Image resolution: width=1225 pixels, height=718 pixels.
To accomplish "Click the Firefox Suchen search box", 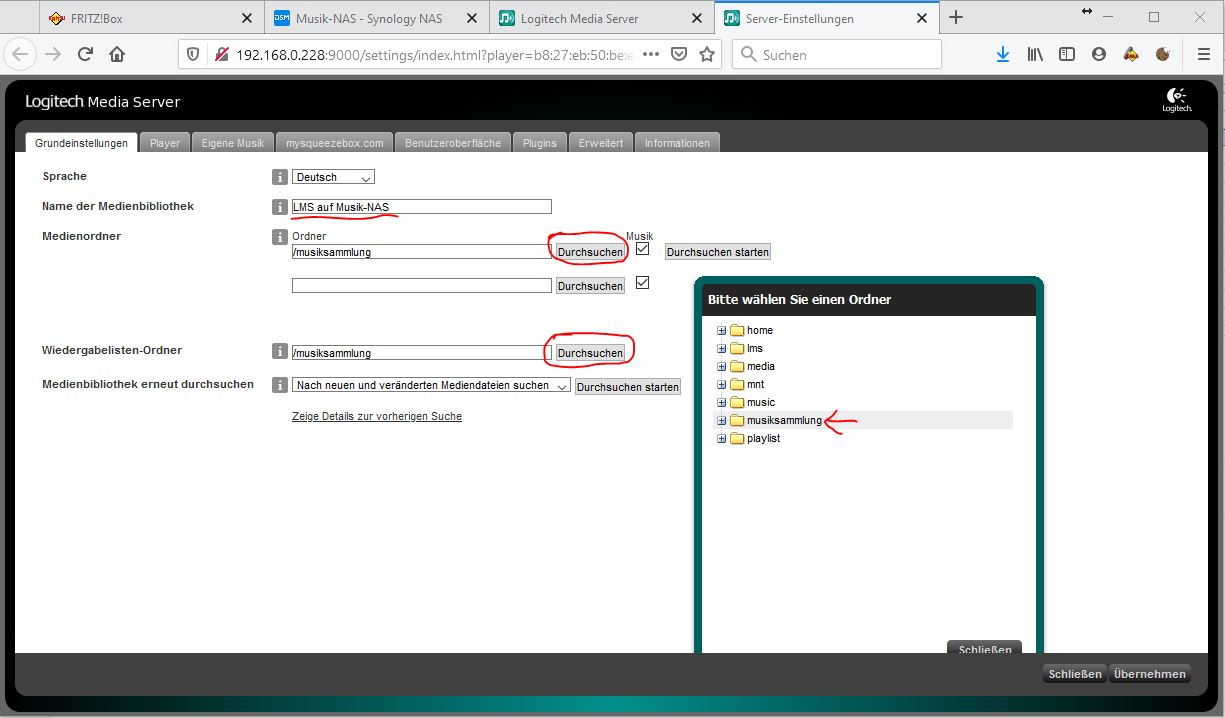I will (837, 55).
